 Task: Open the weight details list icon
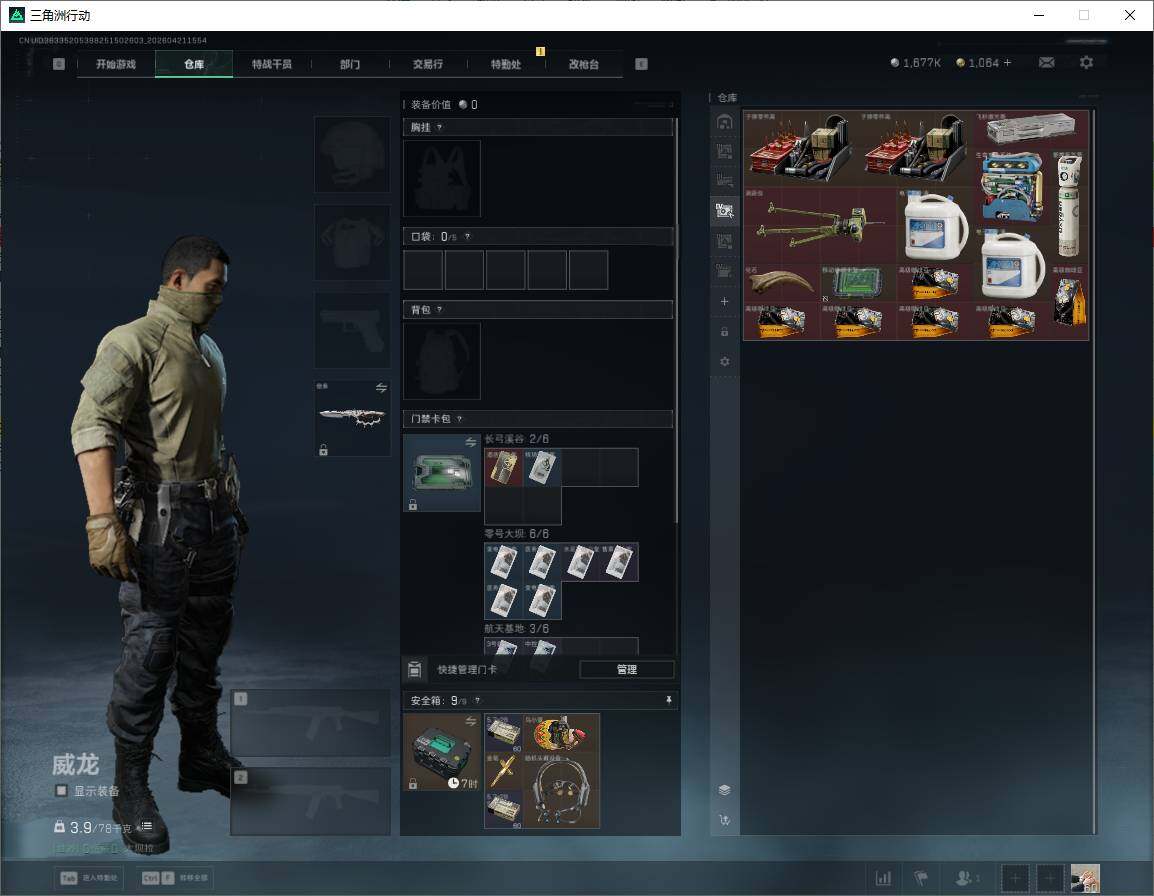click(147, 826)
